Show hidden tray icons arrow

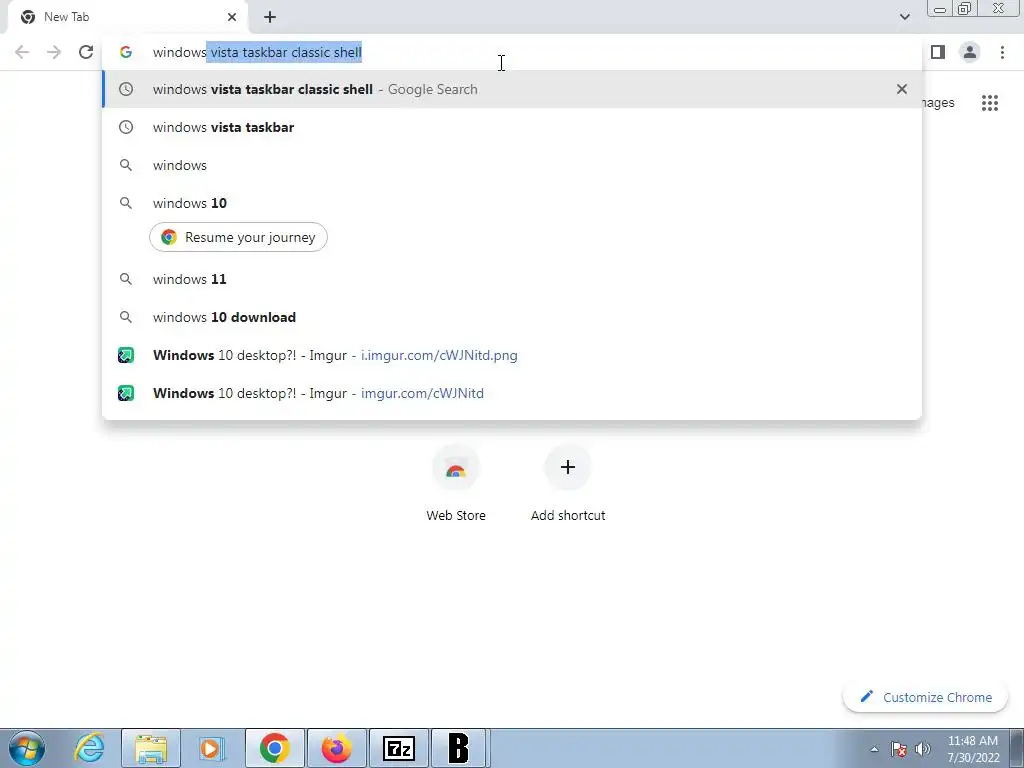(874, 749)
